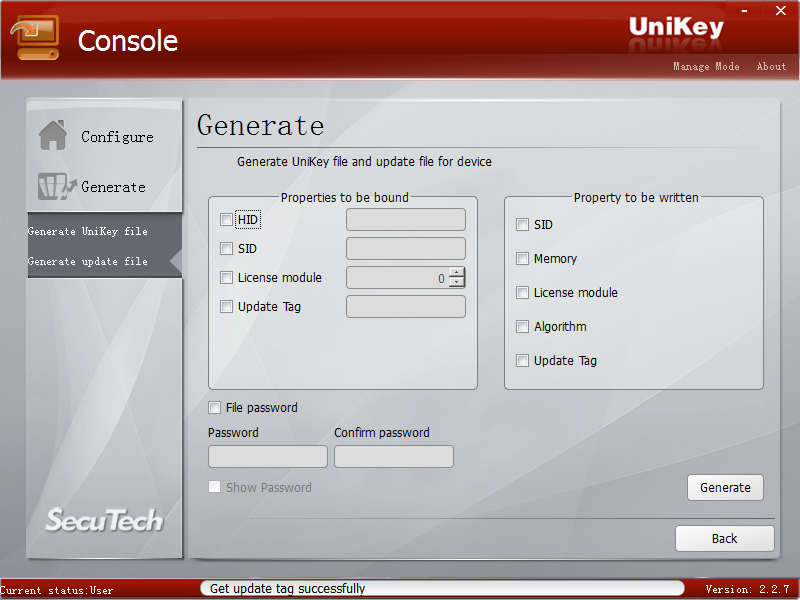Check SID under Property to be written
Image resolution: width=800 pixels, height=600 pixels.
pos(522,224)
